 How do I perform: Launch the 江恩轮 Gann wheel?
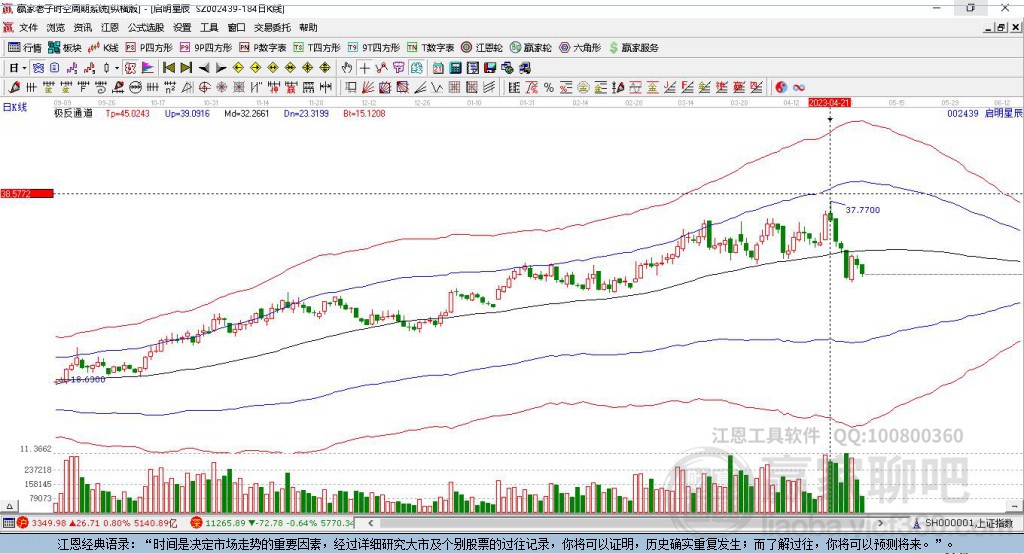482,48
